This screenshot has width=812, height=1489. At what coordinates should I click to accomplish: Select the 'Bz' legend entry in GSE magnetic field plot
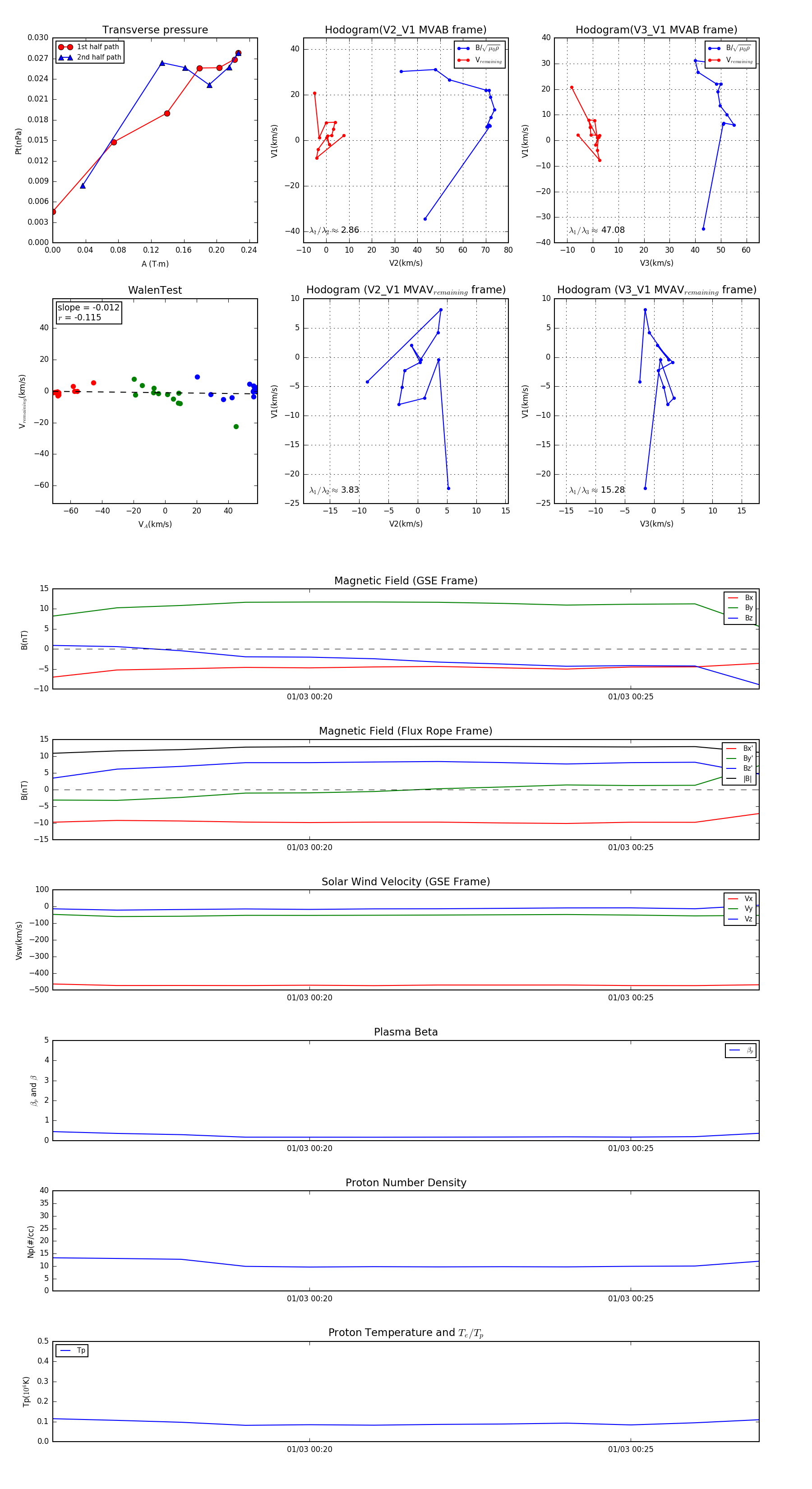click(x=741, y=618)
